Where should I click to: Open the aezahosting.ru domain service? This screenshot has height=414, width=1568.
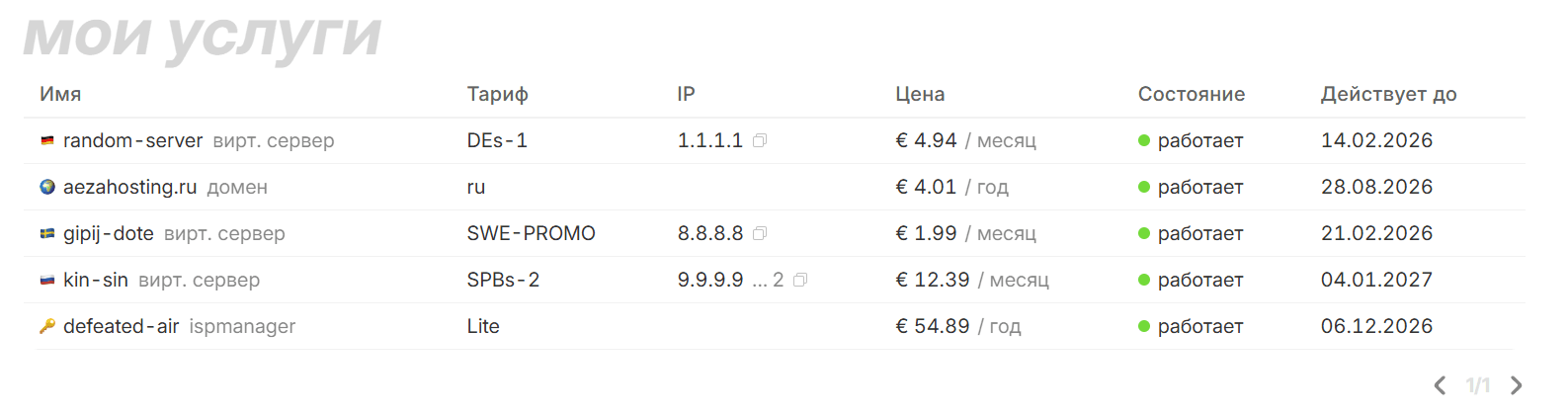coord(129,188)
